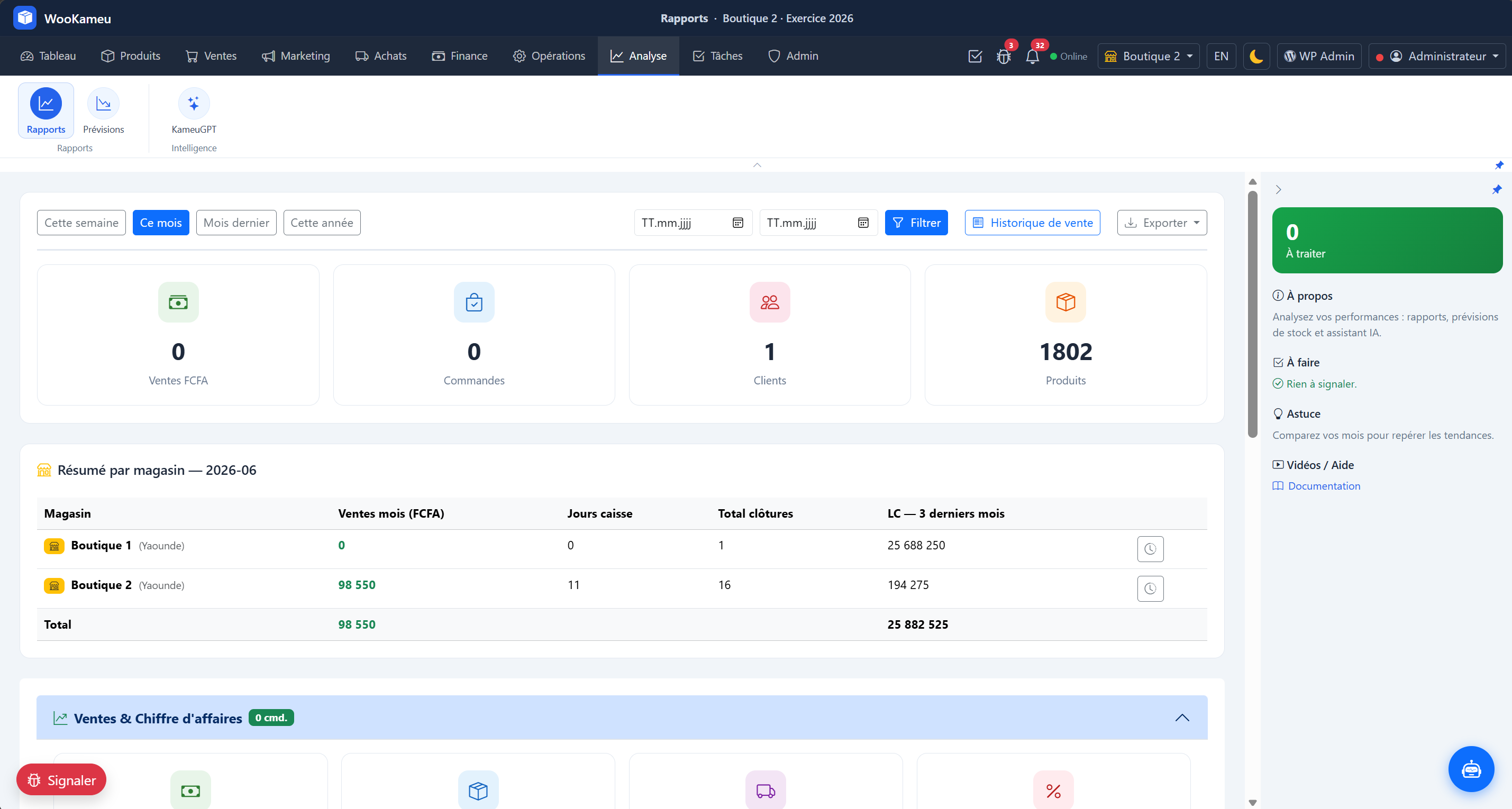Switch the language with the EN button
Screen dimensions: 1512x809
(1221, 57)
